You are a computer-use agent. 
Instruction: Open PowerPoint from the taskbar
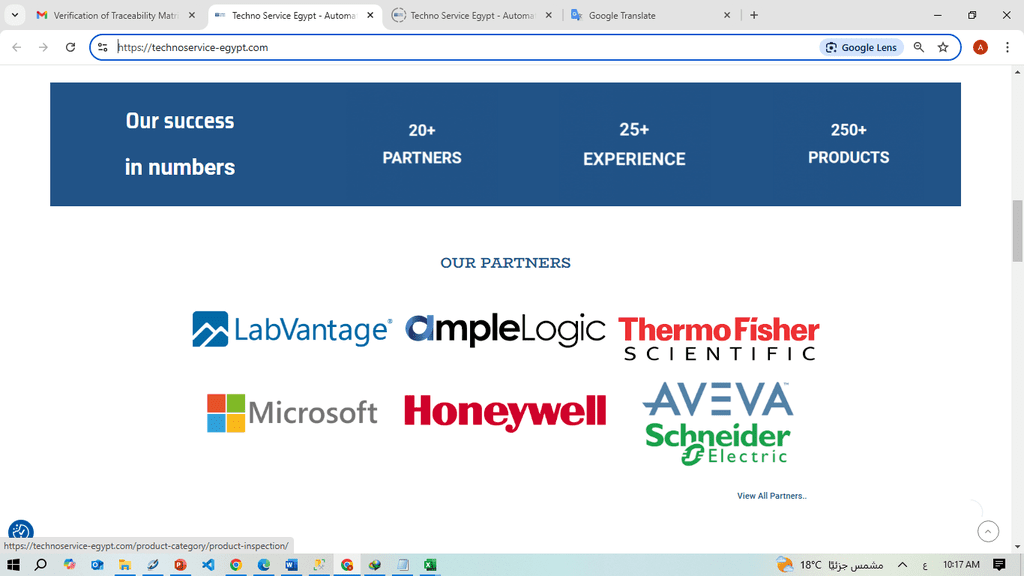180,565
